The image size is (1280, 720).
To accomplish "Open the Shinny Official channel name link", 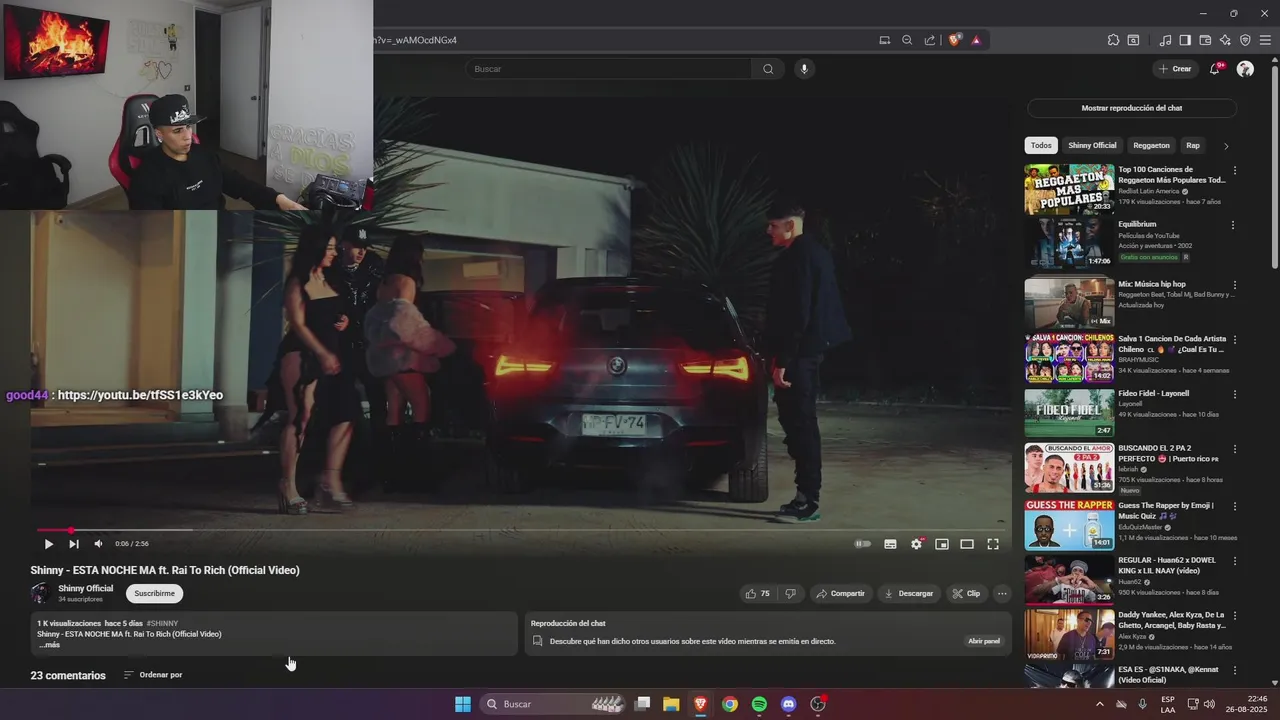I will click(86, 588).
